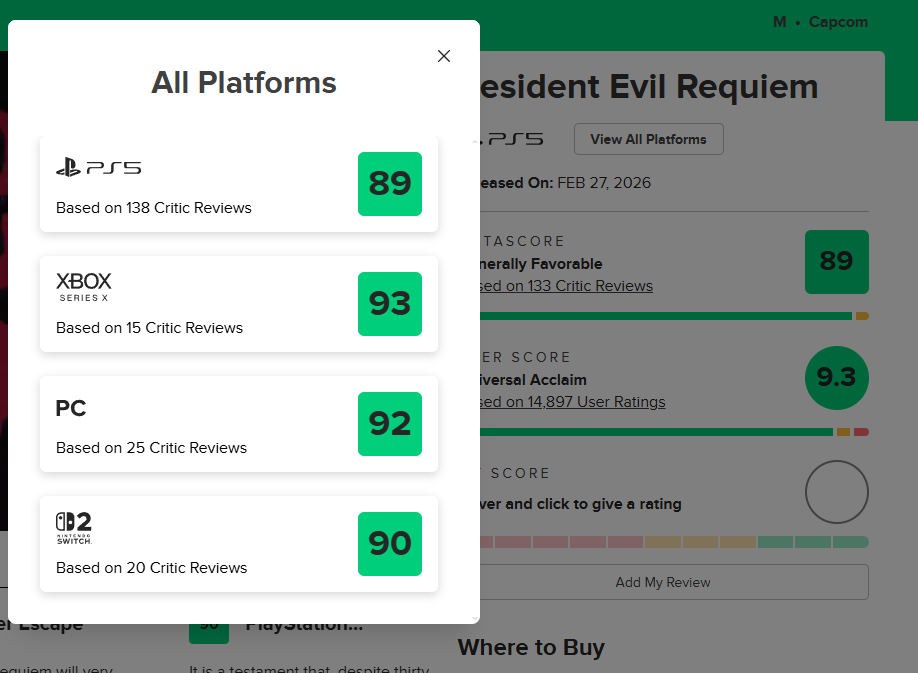The image size is (918, 673).
Task: Open Switch 2 score badge showing 90
Action: 390,544
